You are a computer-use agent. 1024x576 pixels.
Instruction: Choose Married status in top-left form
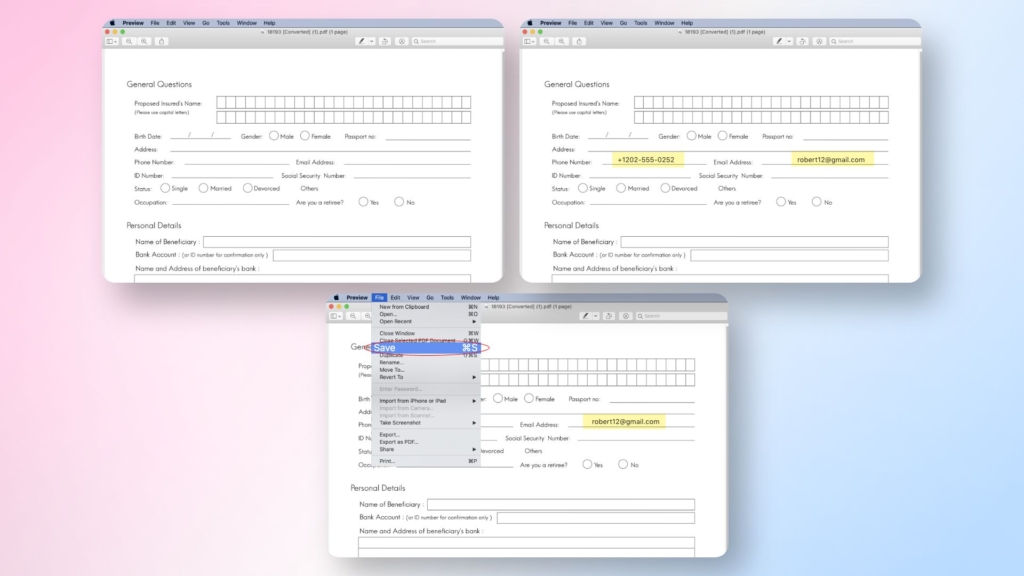click(203, 188)
